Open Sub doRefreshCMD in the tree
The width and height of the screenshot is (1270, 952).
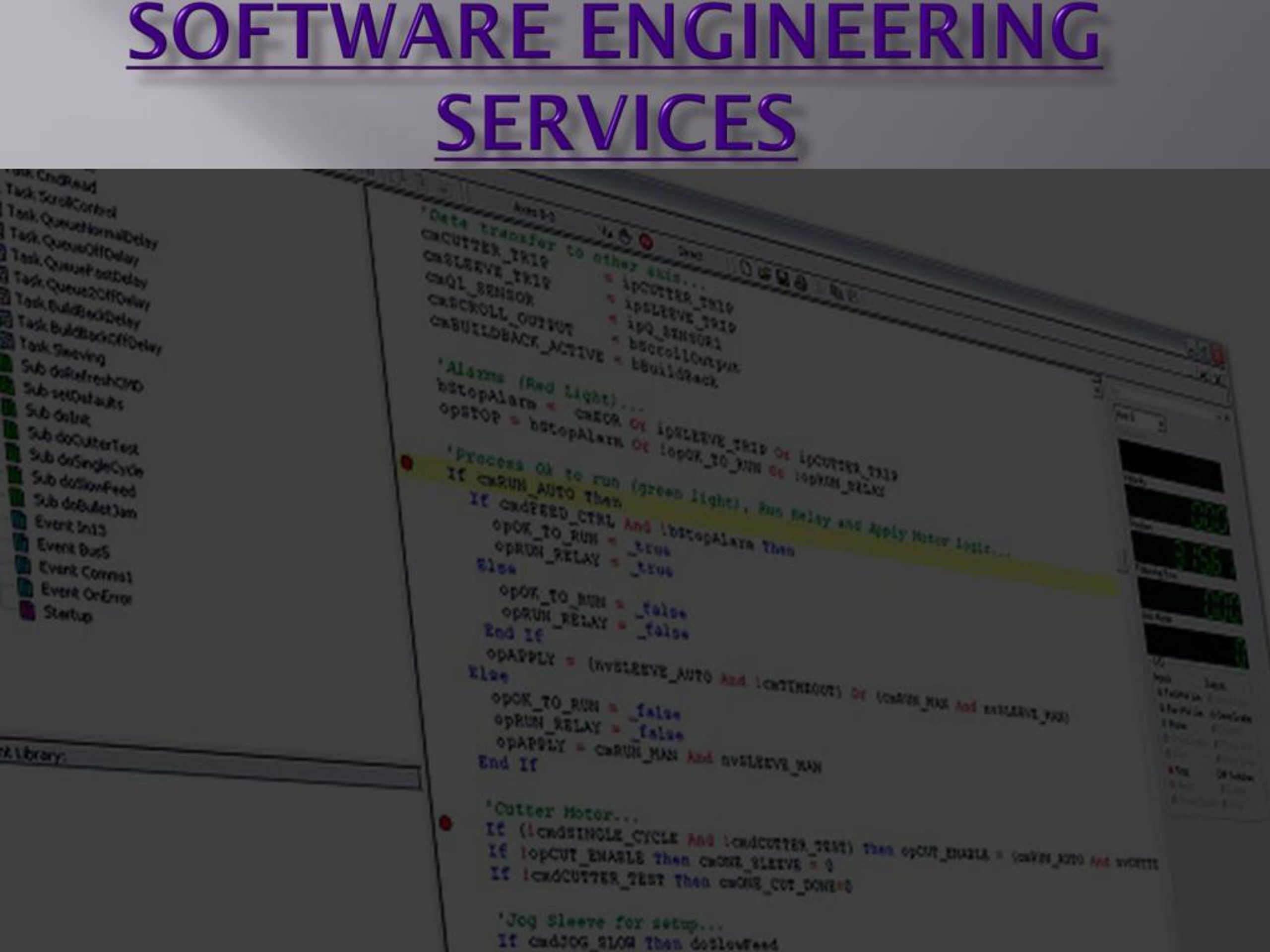tap(82, 375)
